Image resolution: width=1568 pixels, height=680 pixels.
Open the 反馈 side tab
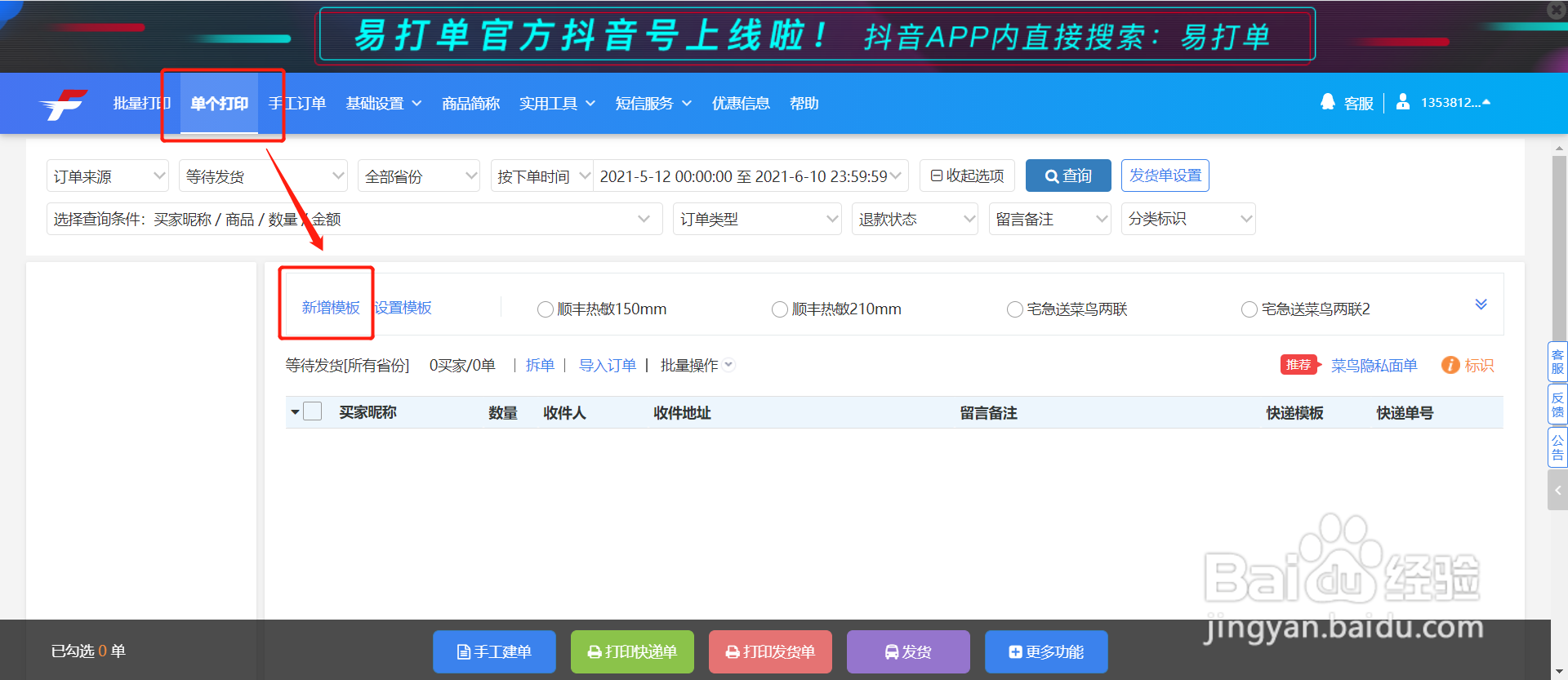coord(1557,404)
